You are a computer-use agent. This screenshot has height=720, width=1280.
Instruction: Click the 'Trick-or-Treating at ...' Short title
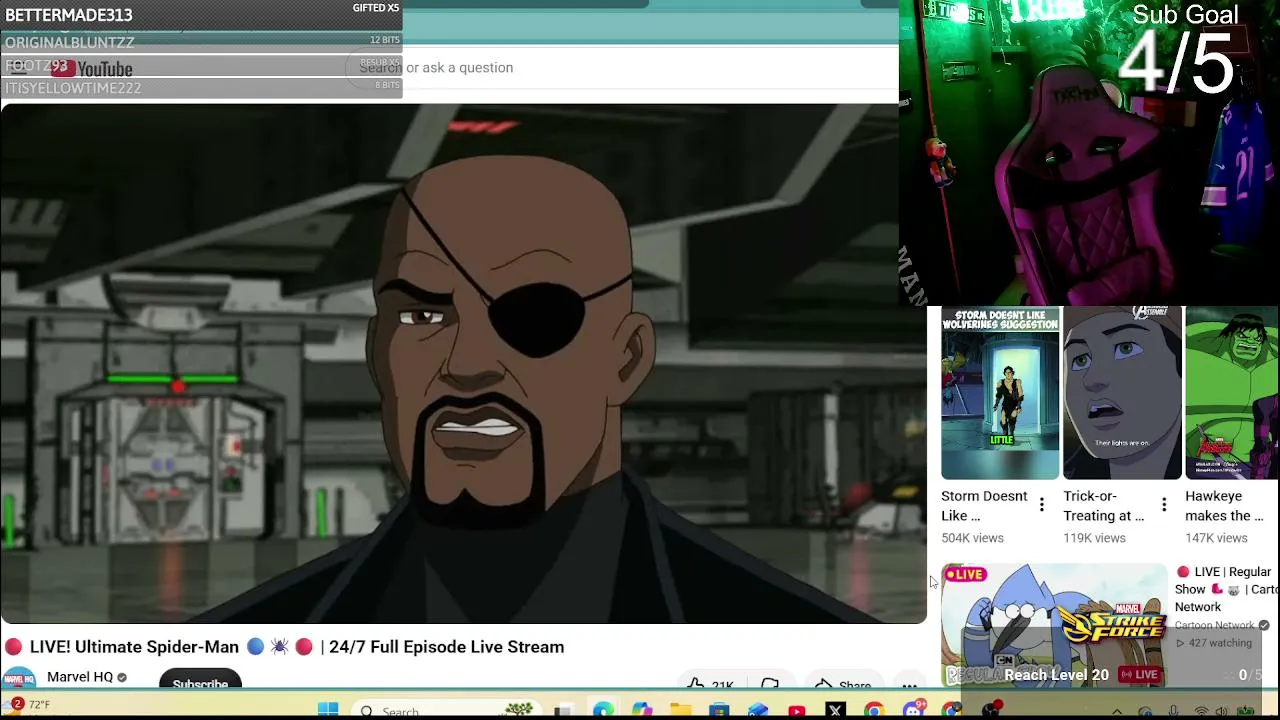click(x=1104, y=506)
